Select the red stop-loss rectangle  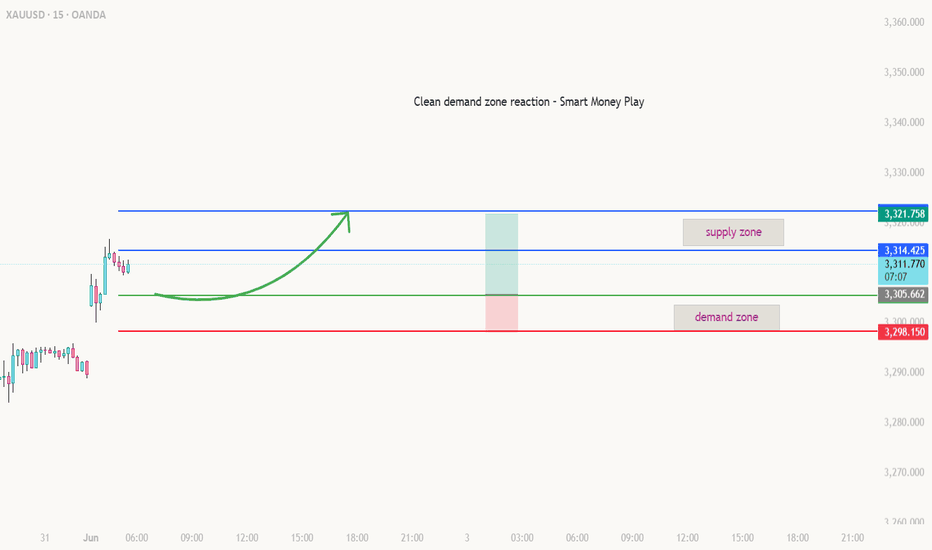pos(502,312)
